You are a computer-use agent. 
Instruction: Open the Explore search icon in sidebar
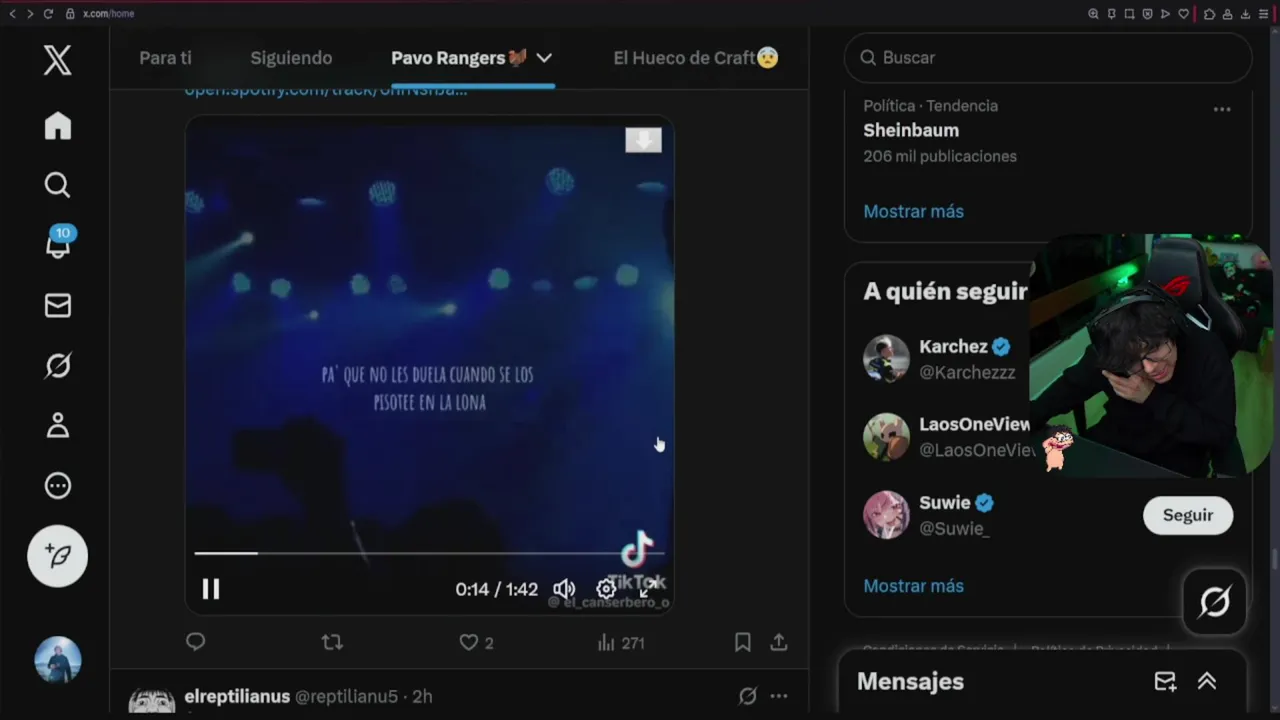pyautogui.click(x=57, y=185)
